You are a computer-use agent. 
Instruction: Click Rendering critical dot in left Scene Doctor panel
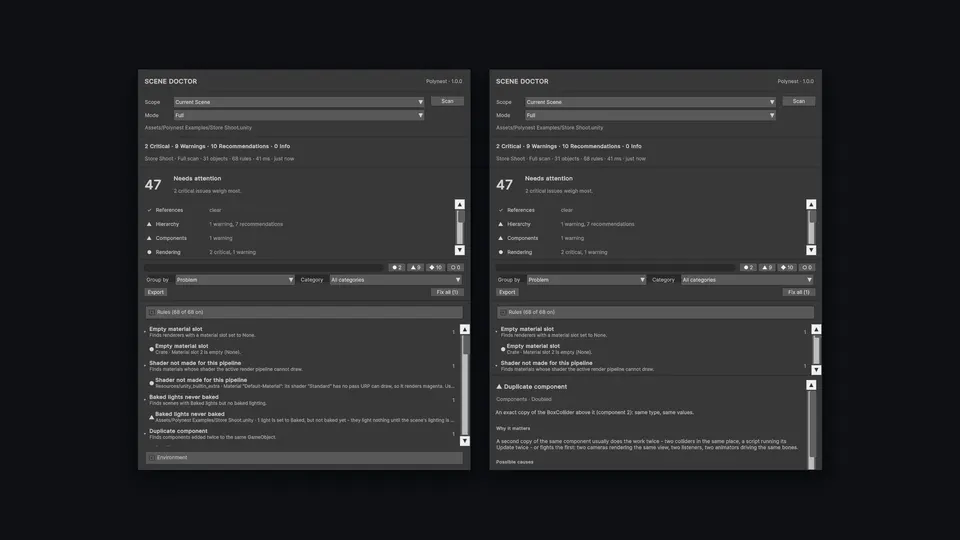149,252
